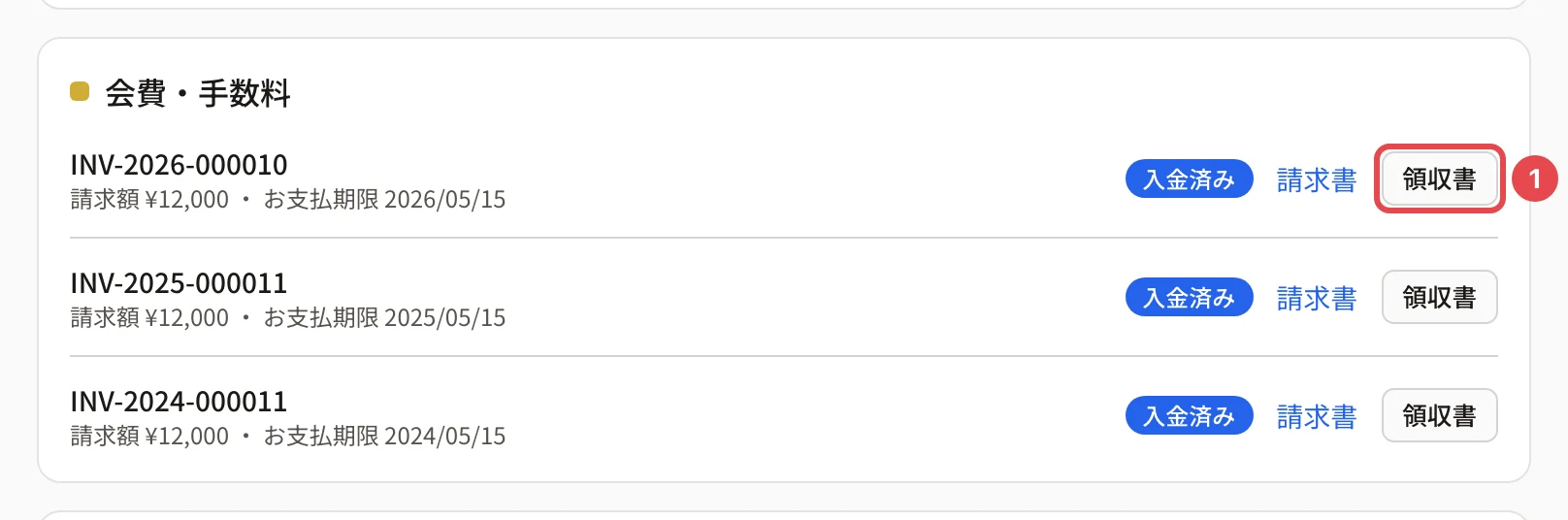
Task: Select invoice number INV-2026-000010
Action: tap(179, 165)
